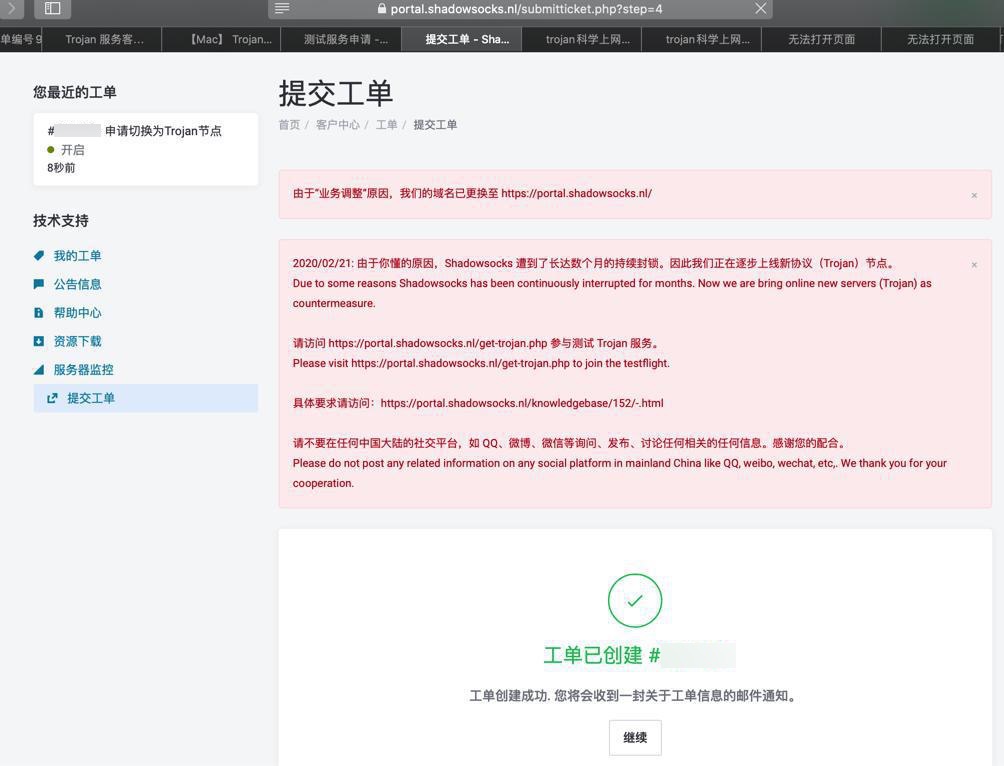This screenshot has width=1004, height=766.
Task: Click the '工单已创建 #' heading
Action: pyautogui.click(x=602, y=655)
